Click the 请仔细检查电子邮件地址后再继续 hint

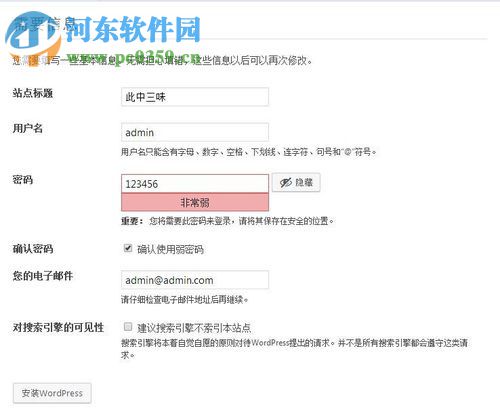click(x=185, y=300)
